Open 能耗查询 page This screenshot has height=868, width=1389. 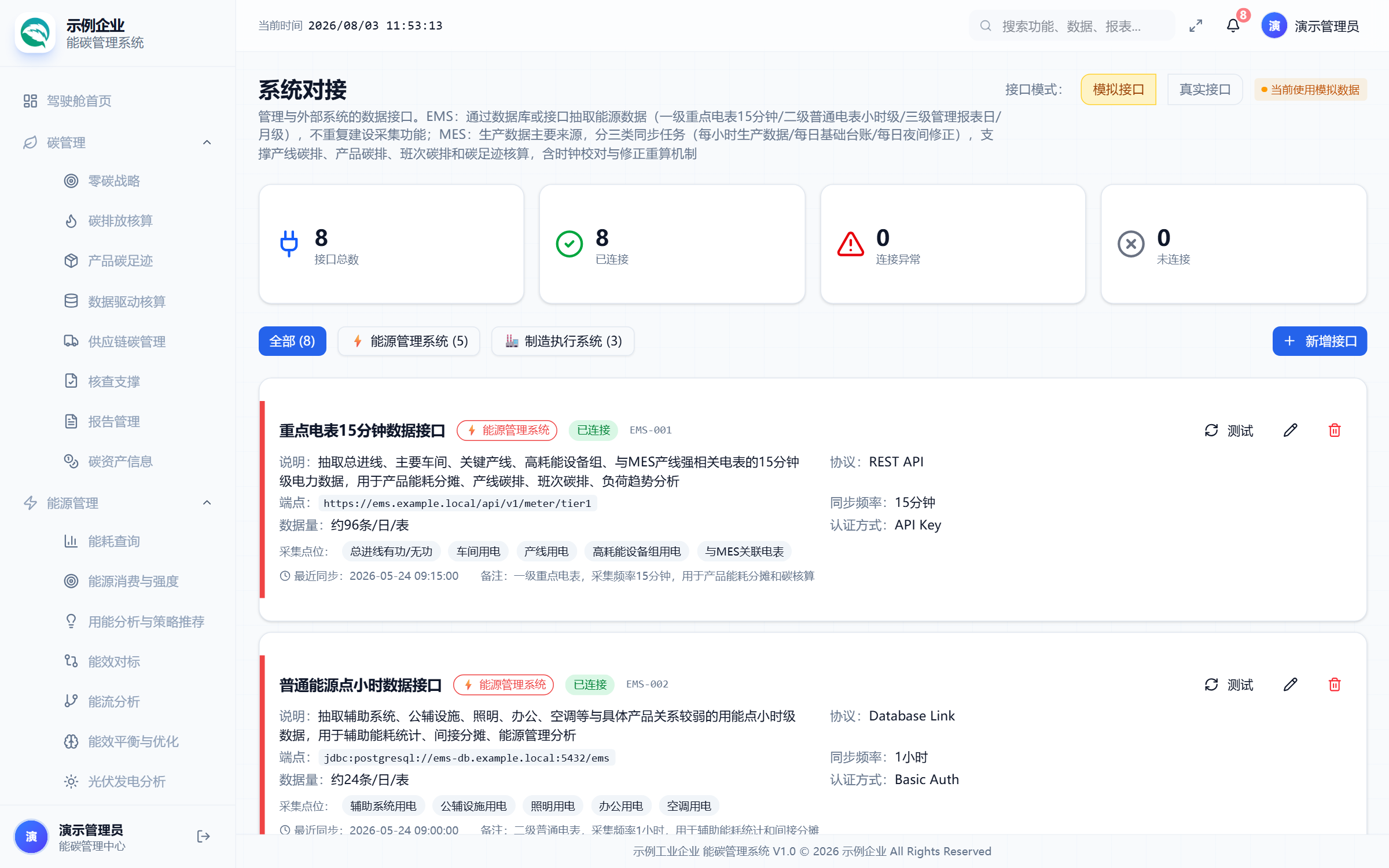point(114,541)
